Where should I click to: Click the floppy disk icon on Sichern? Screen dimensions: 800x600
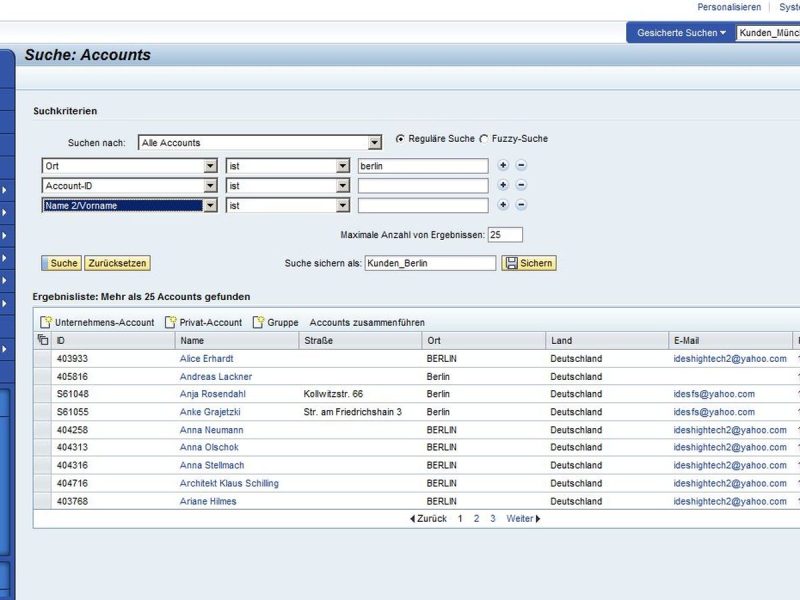pyautogui.click(x=511, y=263)
